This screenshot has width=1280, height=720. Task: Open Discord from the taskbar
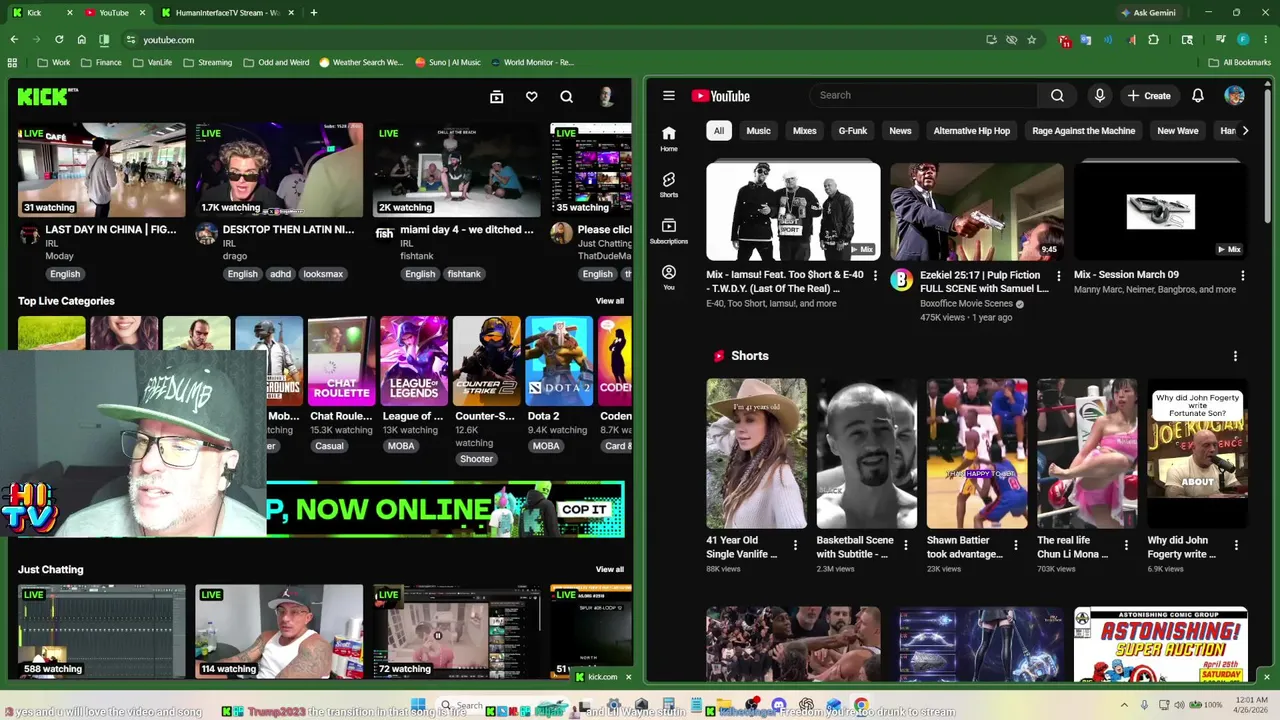coord(779,705)
